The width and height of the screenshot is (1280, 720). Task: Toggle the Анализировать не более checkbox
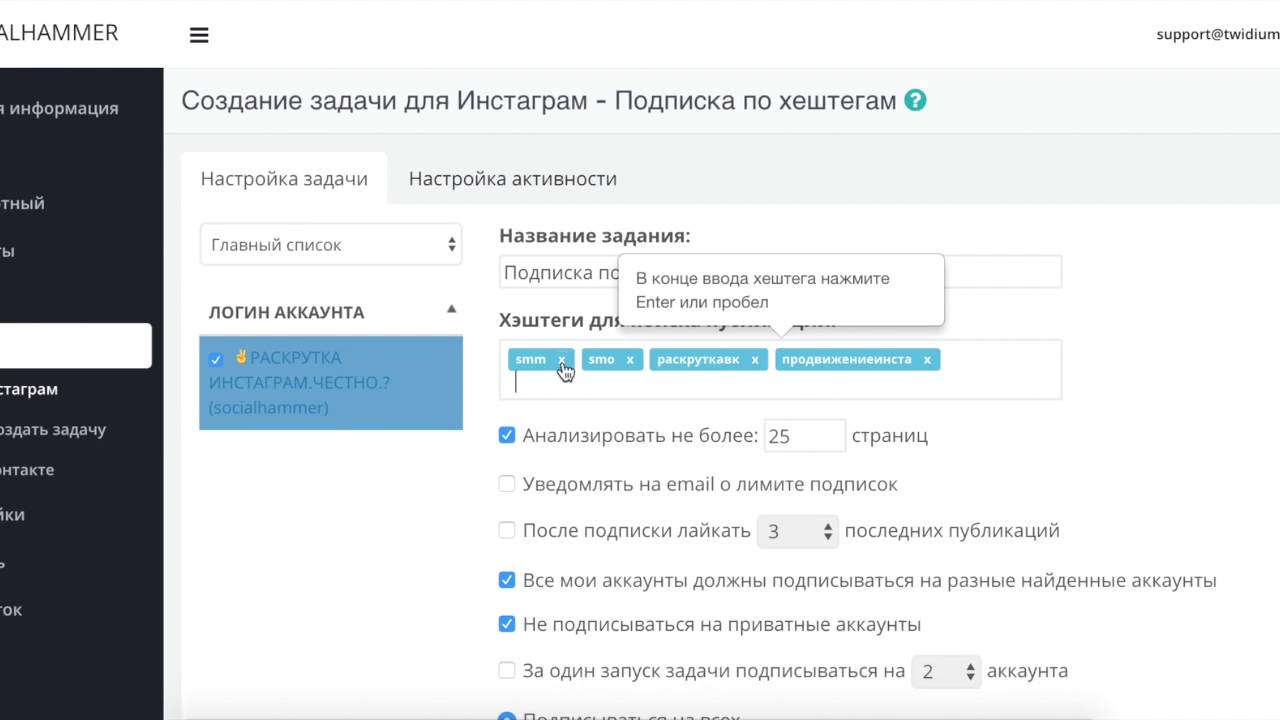507,435
